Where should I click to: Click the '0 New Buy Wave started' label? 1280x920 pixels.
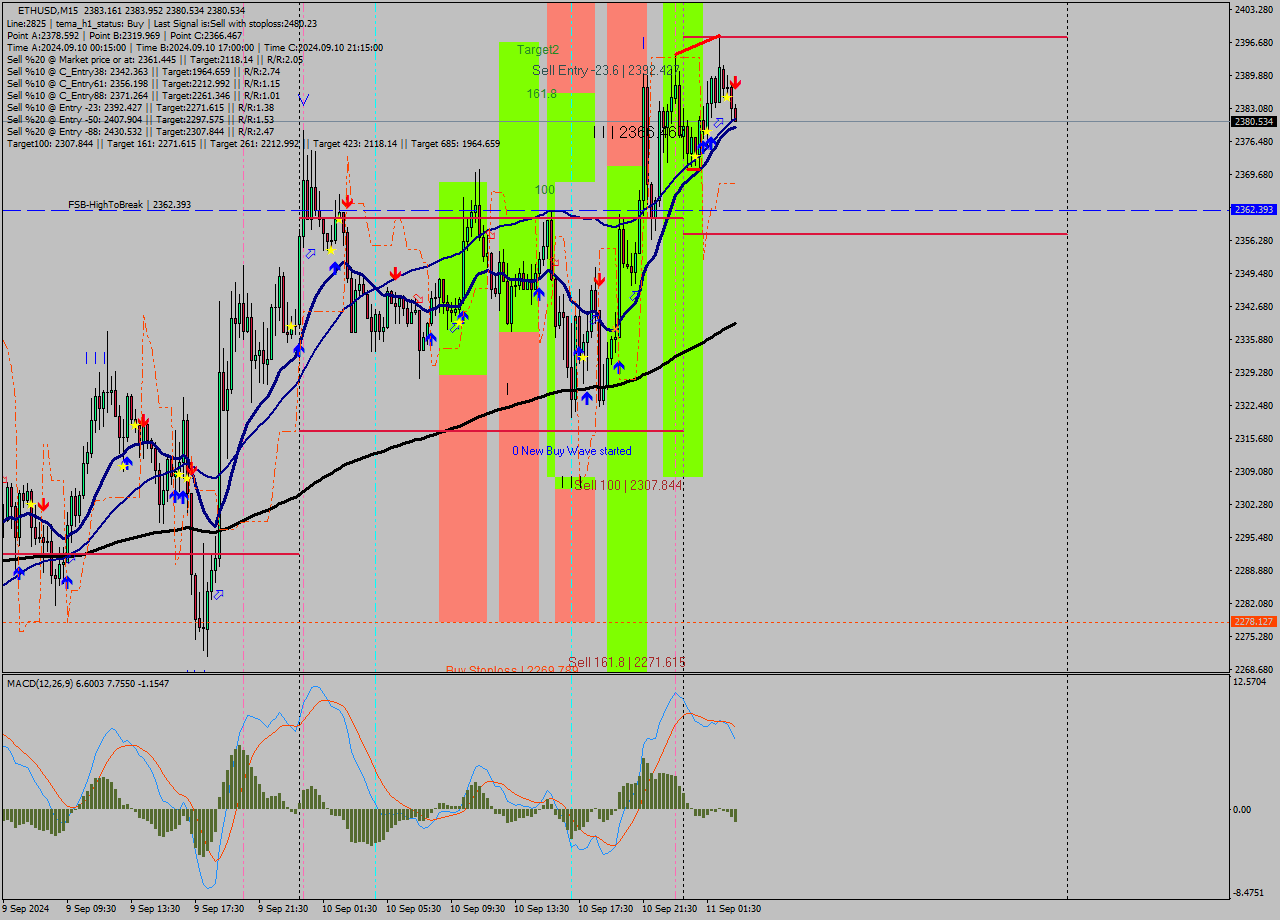pos(572,451)
